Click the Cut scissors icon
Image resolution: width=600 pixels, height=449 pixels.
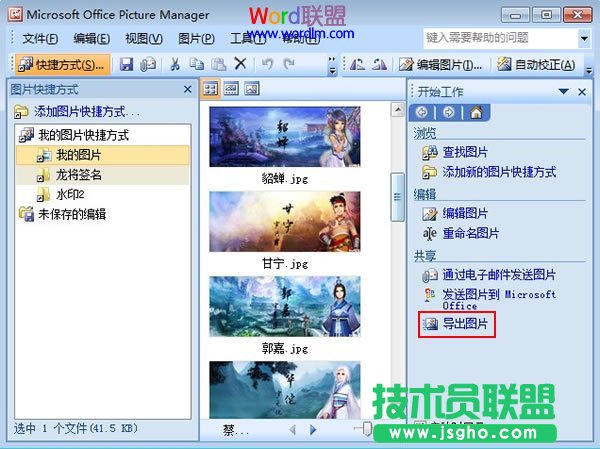point(174,64)
